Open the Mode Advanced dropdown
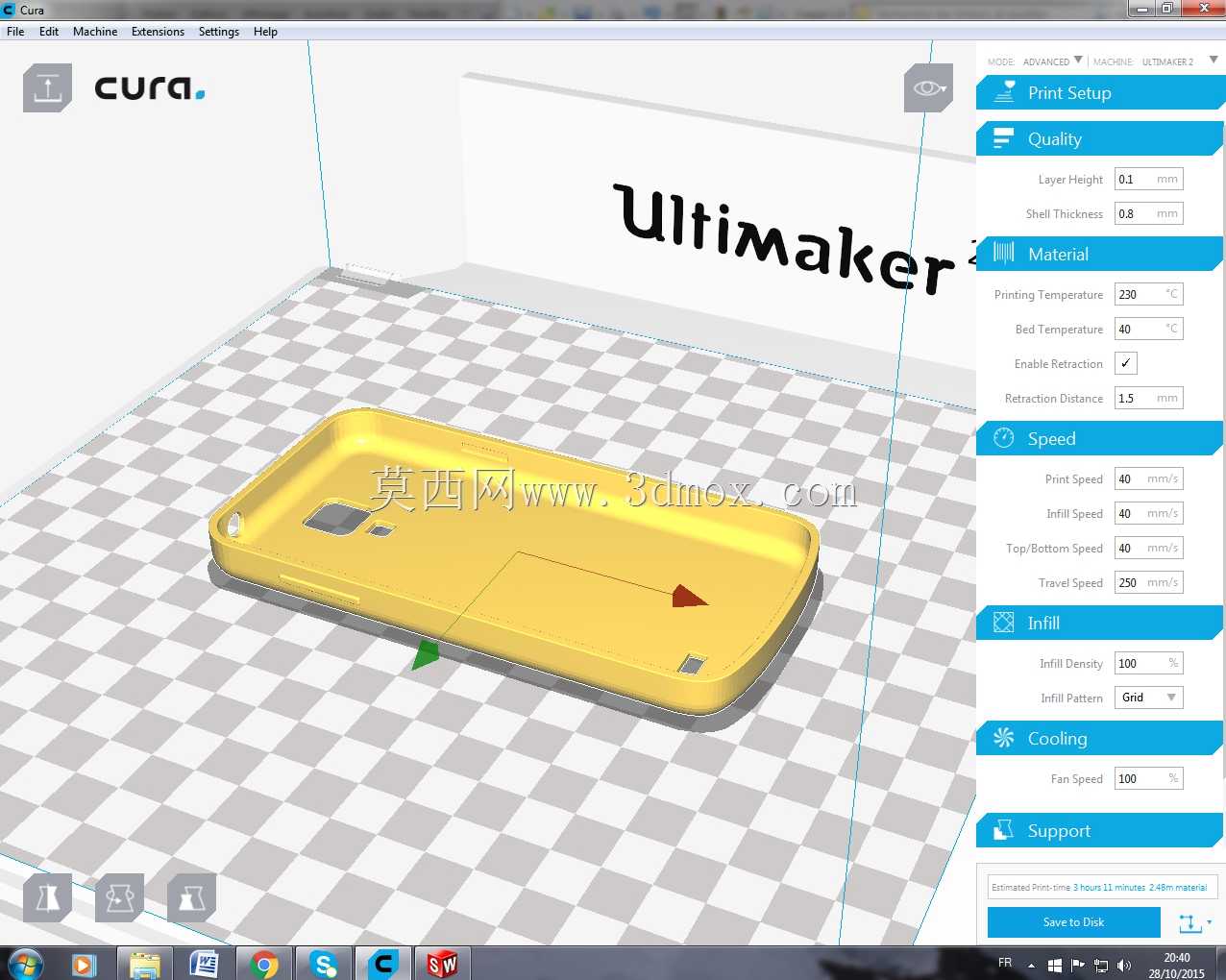The image size is (1226, 980). coord(1053,61)
